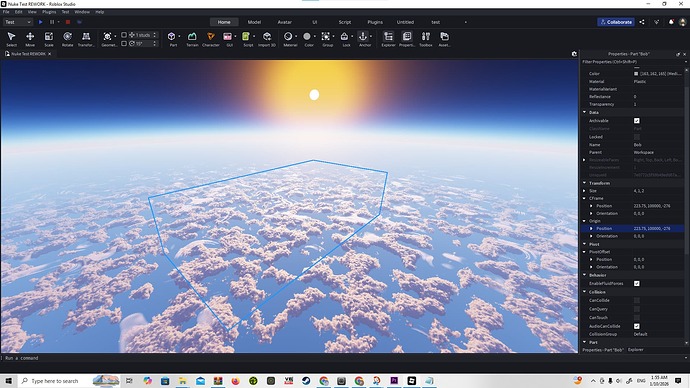
Task: Start playtest with the Play button
Action: [x=40, y=22]
